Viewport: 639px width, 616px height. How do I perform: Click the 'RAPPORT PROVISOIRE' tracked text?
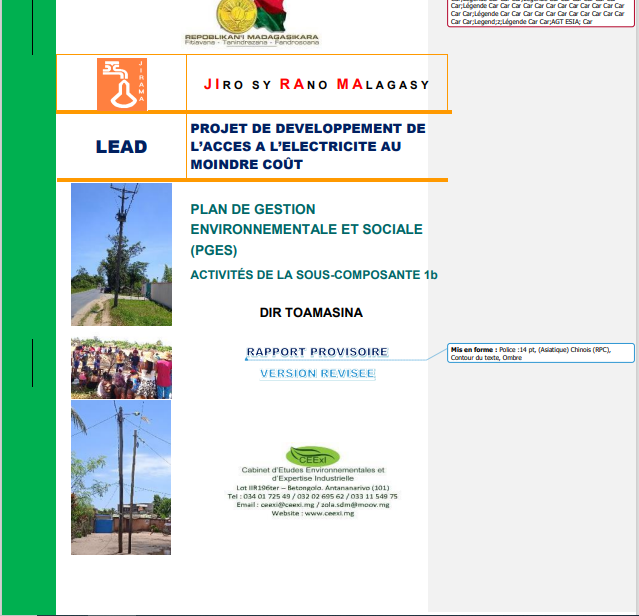click(x=317, y=352)
